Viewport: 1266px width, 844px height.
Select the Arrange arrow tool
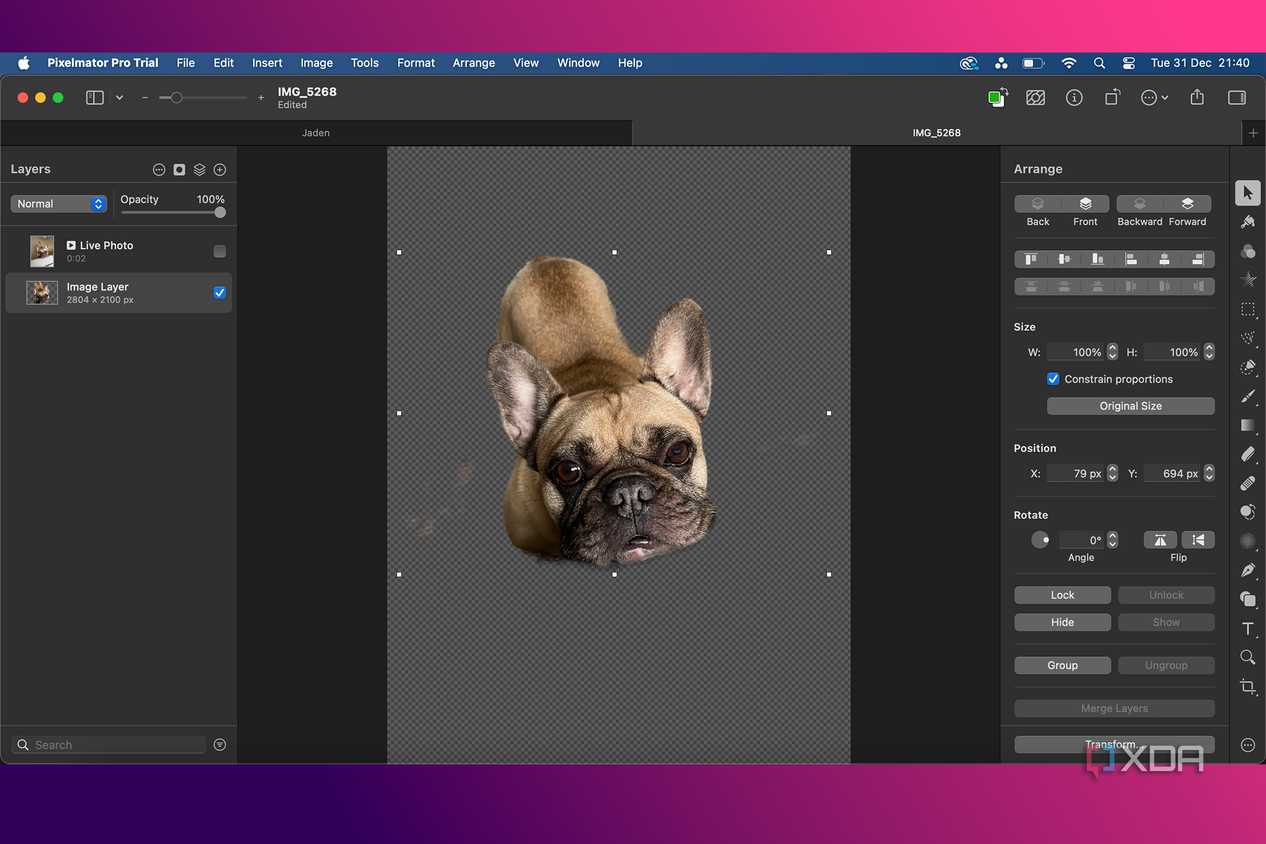coord(1247,193)
